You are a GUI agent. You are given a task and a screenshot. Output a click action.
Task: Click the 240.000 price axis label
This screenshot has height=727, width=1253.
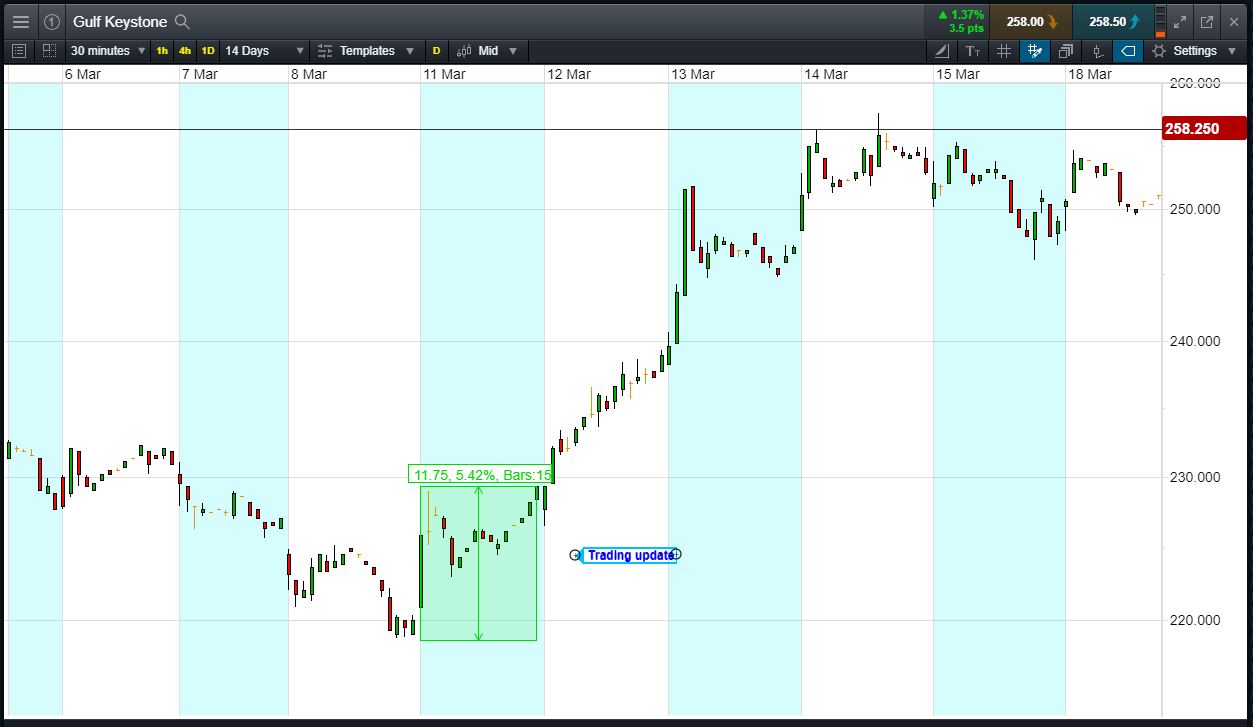[x=1194, y=341]
